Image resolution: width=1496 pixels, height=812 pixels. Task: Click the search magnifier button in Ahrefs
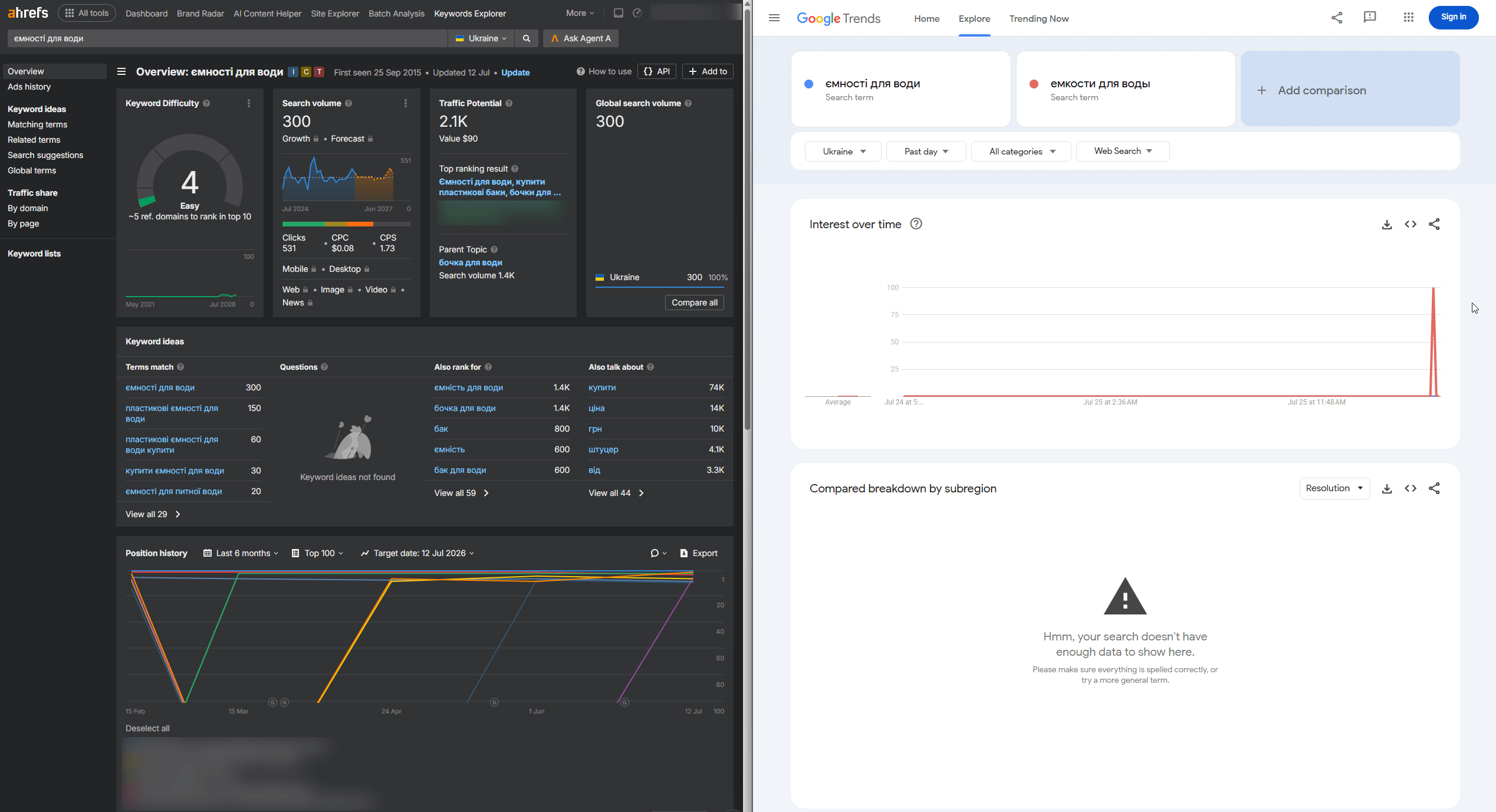[x=527, y=38]
